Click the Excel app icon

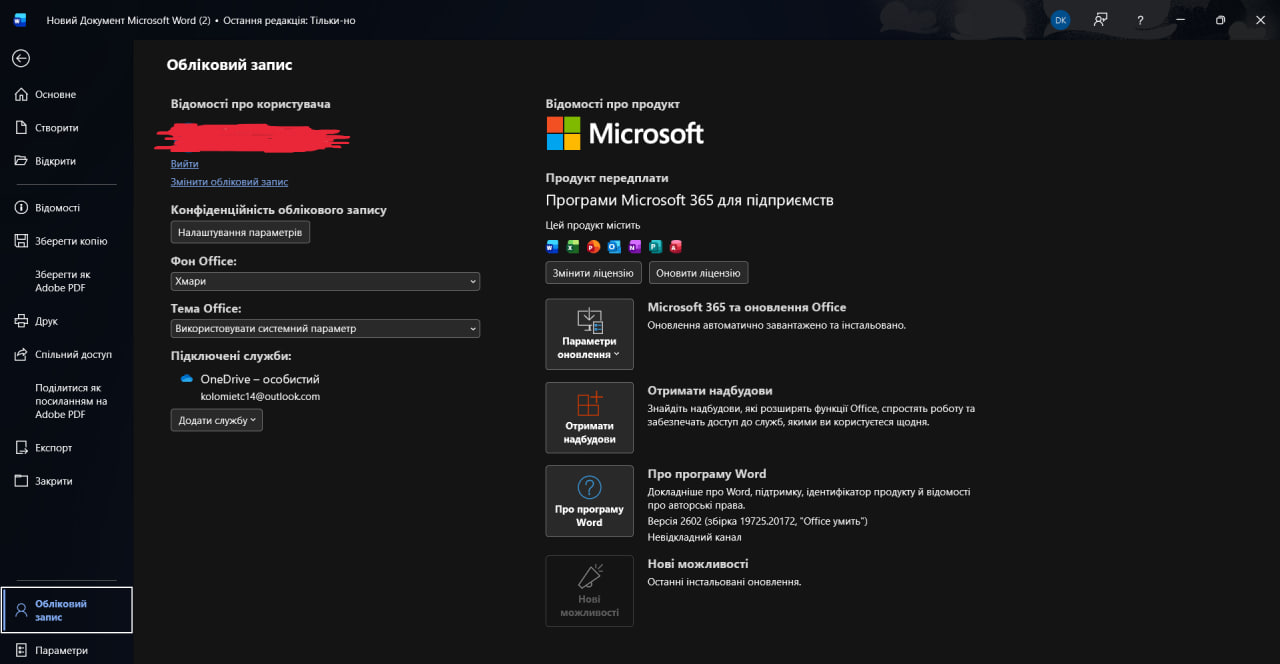(573, 246)
